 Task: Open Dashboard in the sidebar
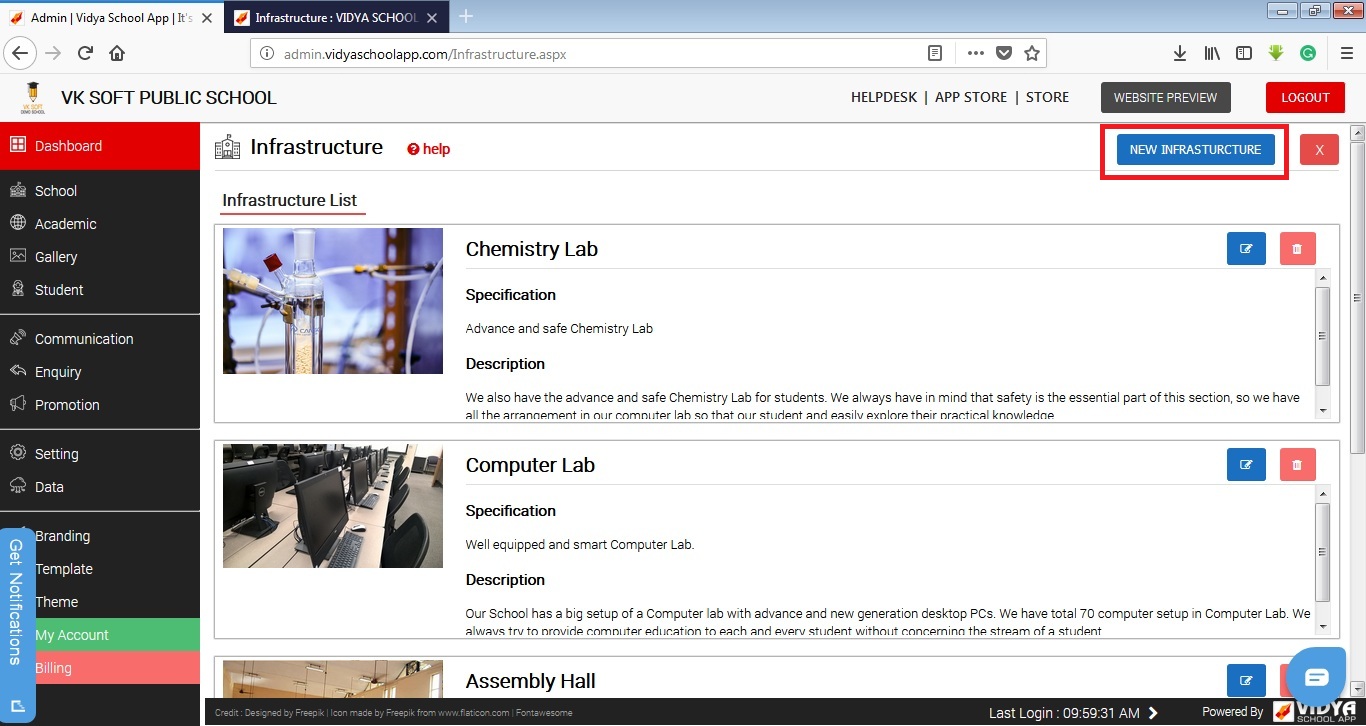[100, 146]
